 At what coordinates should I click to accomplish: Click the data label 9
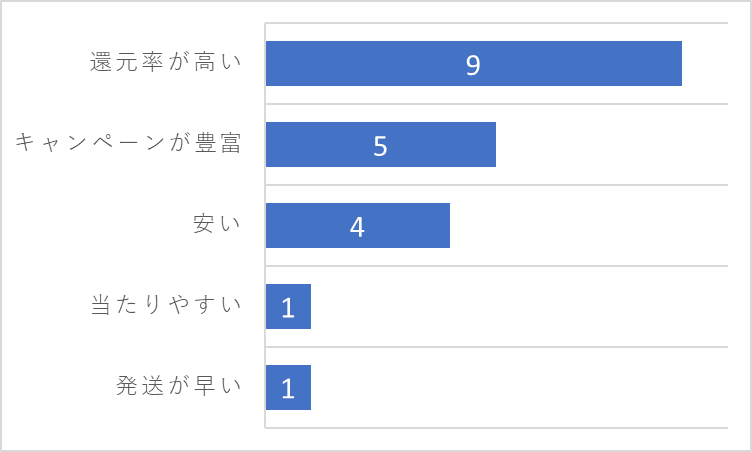pos(473,65)
